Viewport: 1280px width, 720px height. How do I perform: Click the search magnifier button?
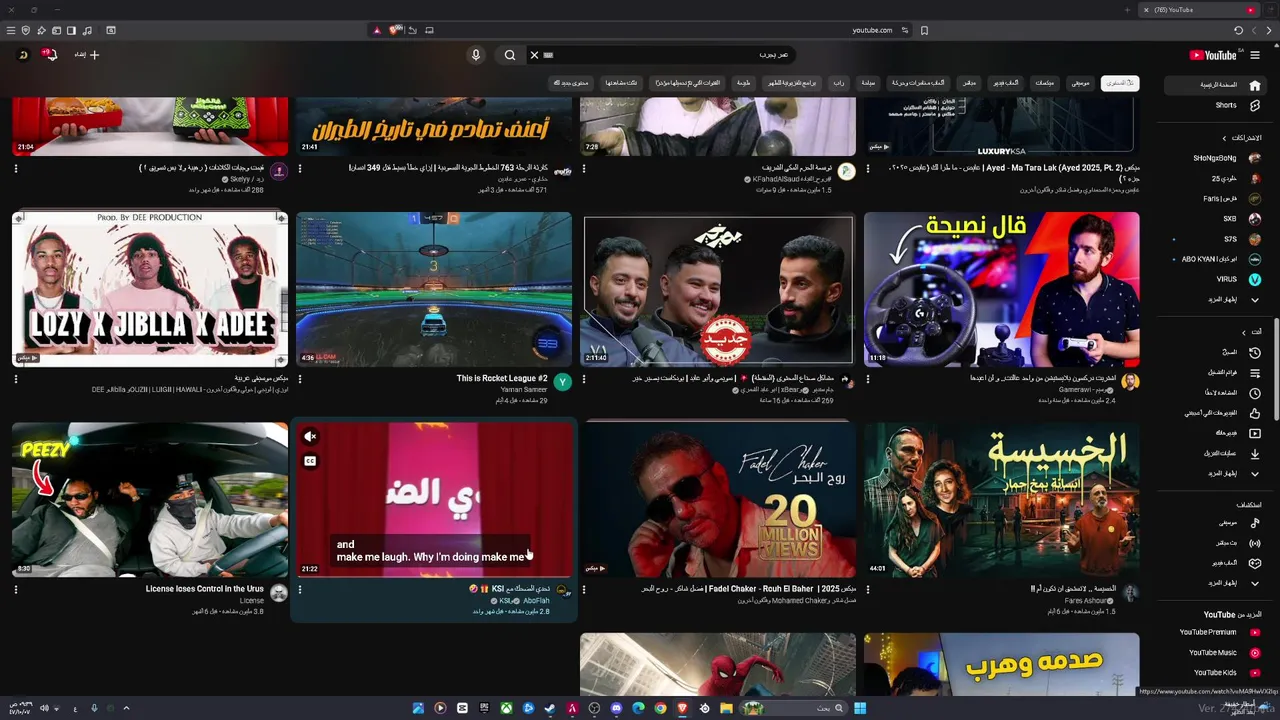[x=510, y=55]
